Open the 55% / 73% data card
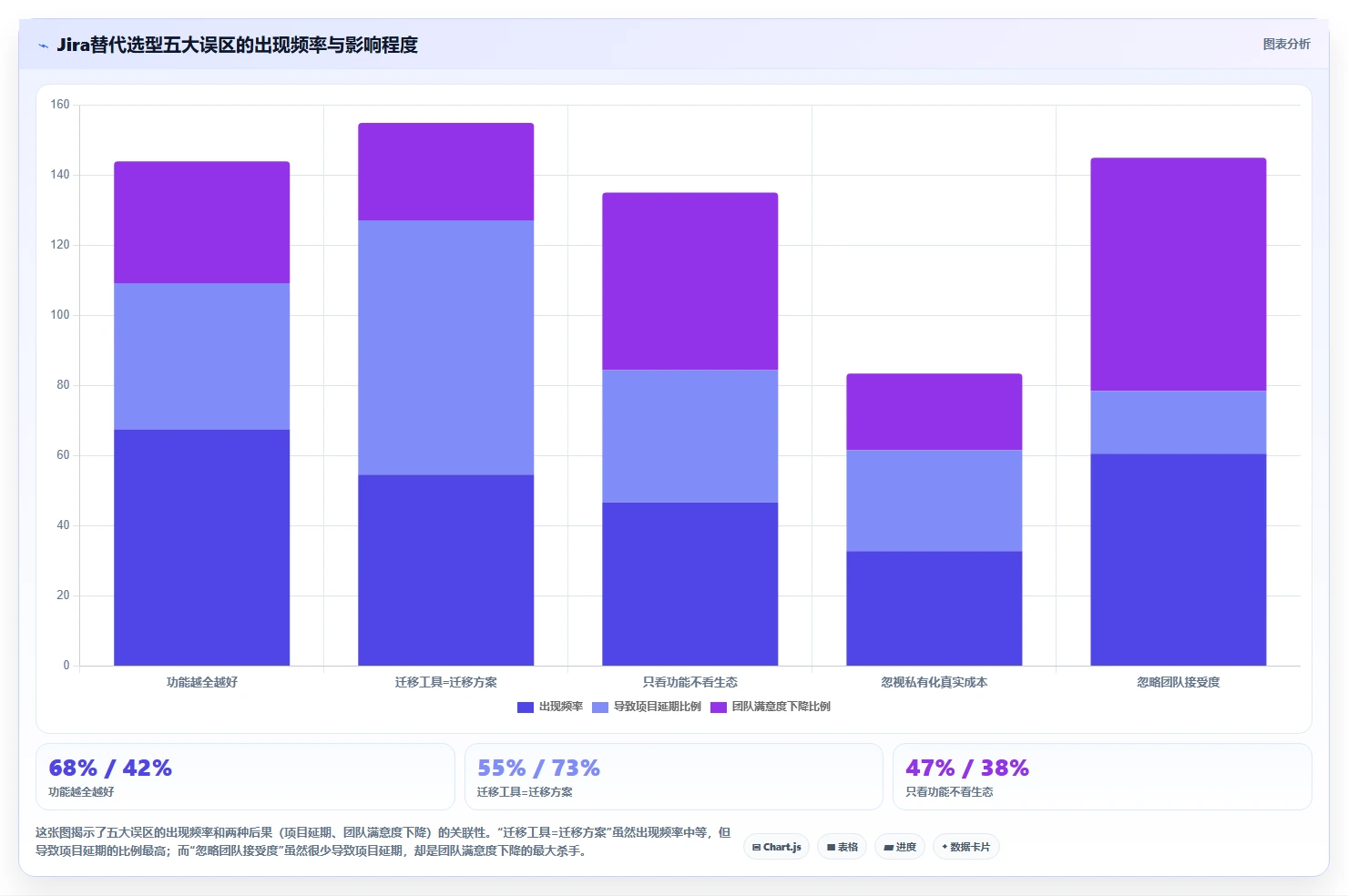This screenshot has height=896, width=1348. (674, 777)
